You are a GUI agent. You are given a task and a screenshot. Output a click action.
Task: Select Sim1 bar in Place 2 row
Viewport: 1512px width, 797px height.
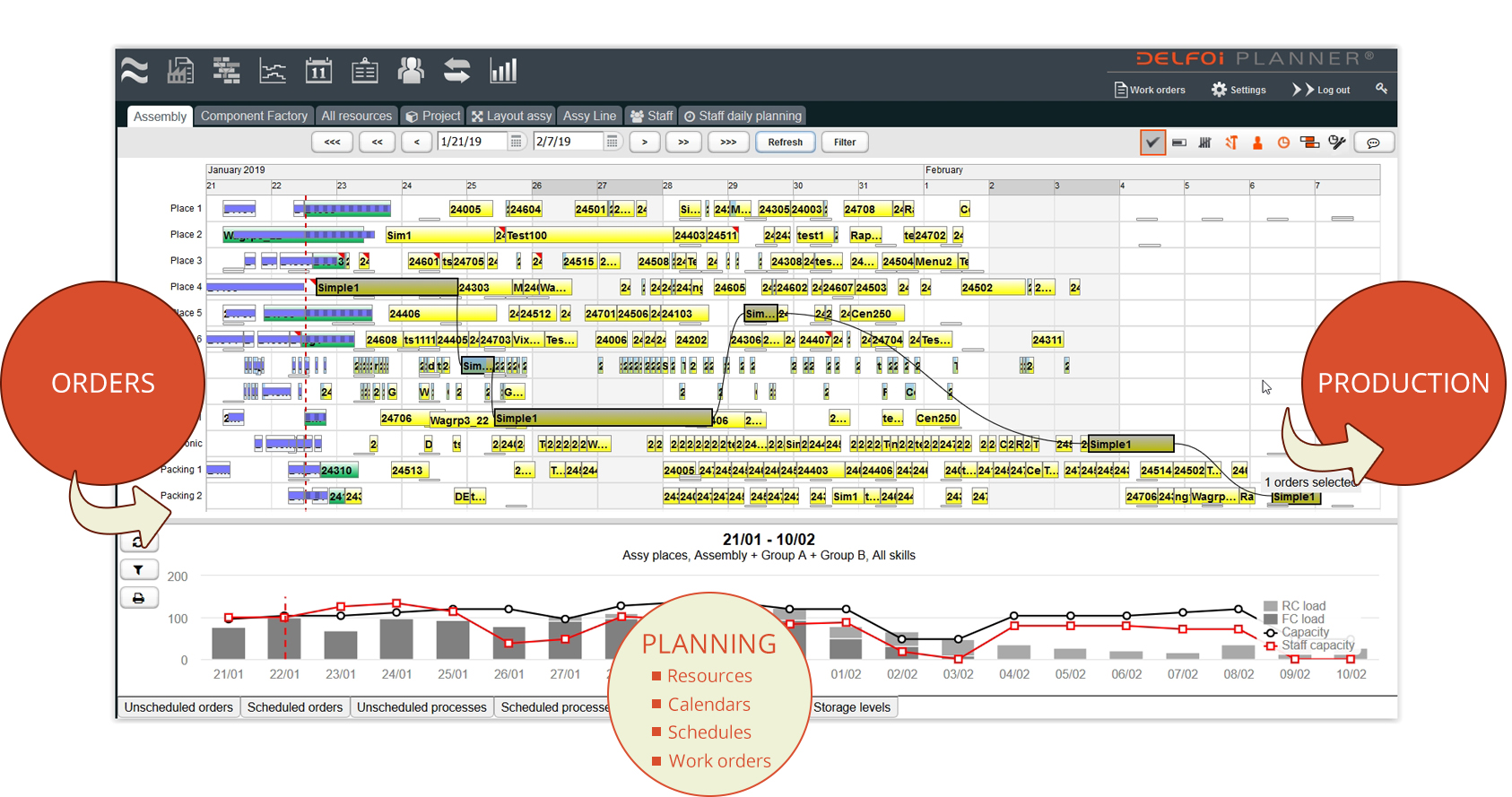point(440,236)
